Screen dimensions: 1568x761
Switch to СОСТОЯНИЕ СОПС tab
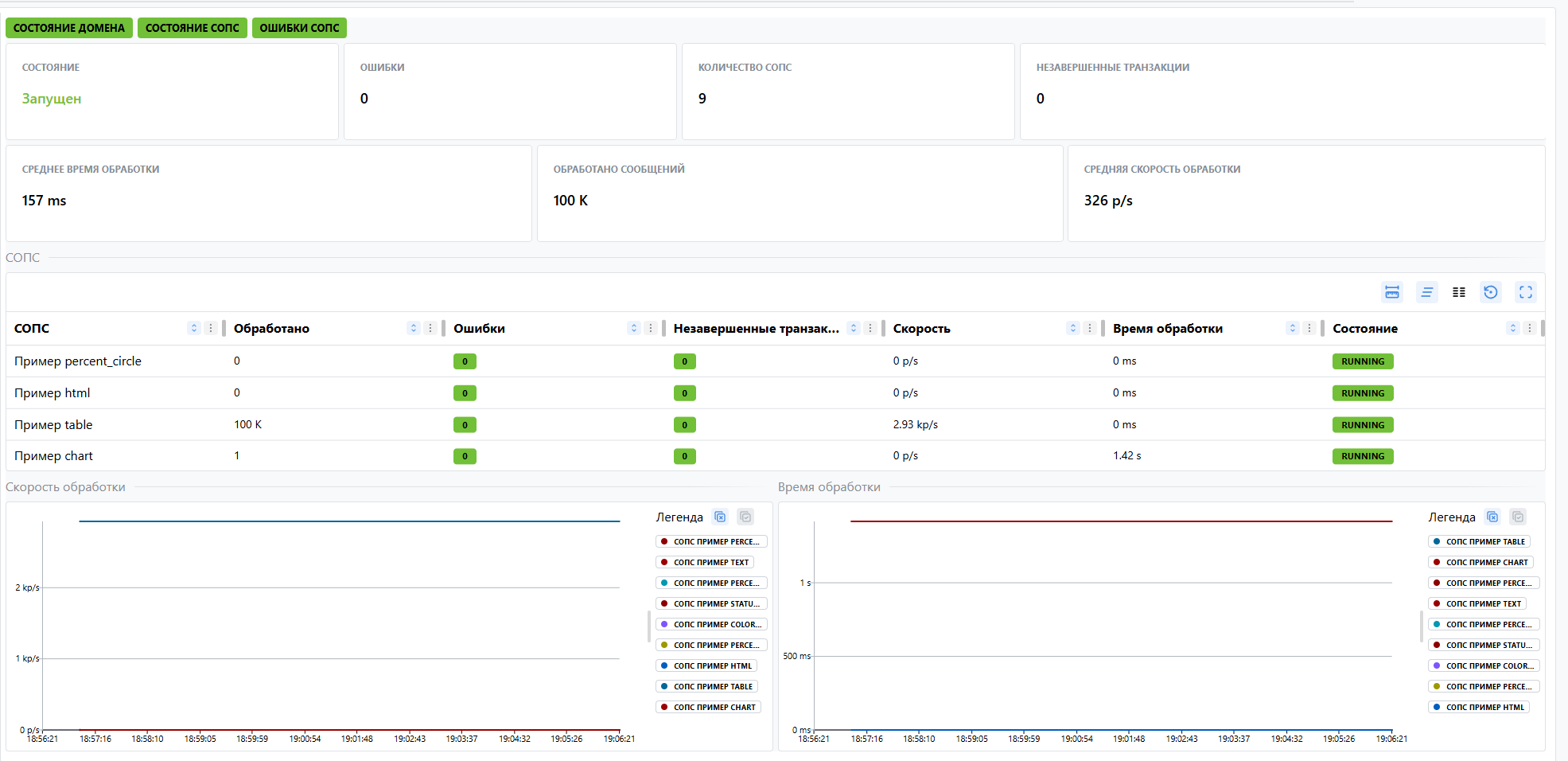(x=192, y=28)
